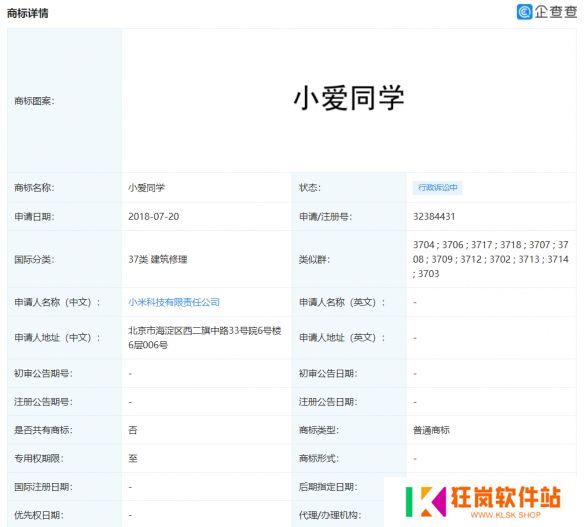Screen dimensions: 584x527
Task: Click the 优先权日期 label
Action: click(x=39, y=515)
